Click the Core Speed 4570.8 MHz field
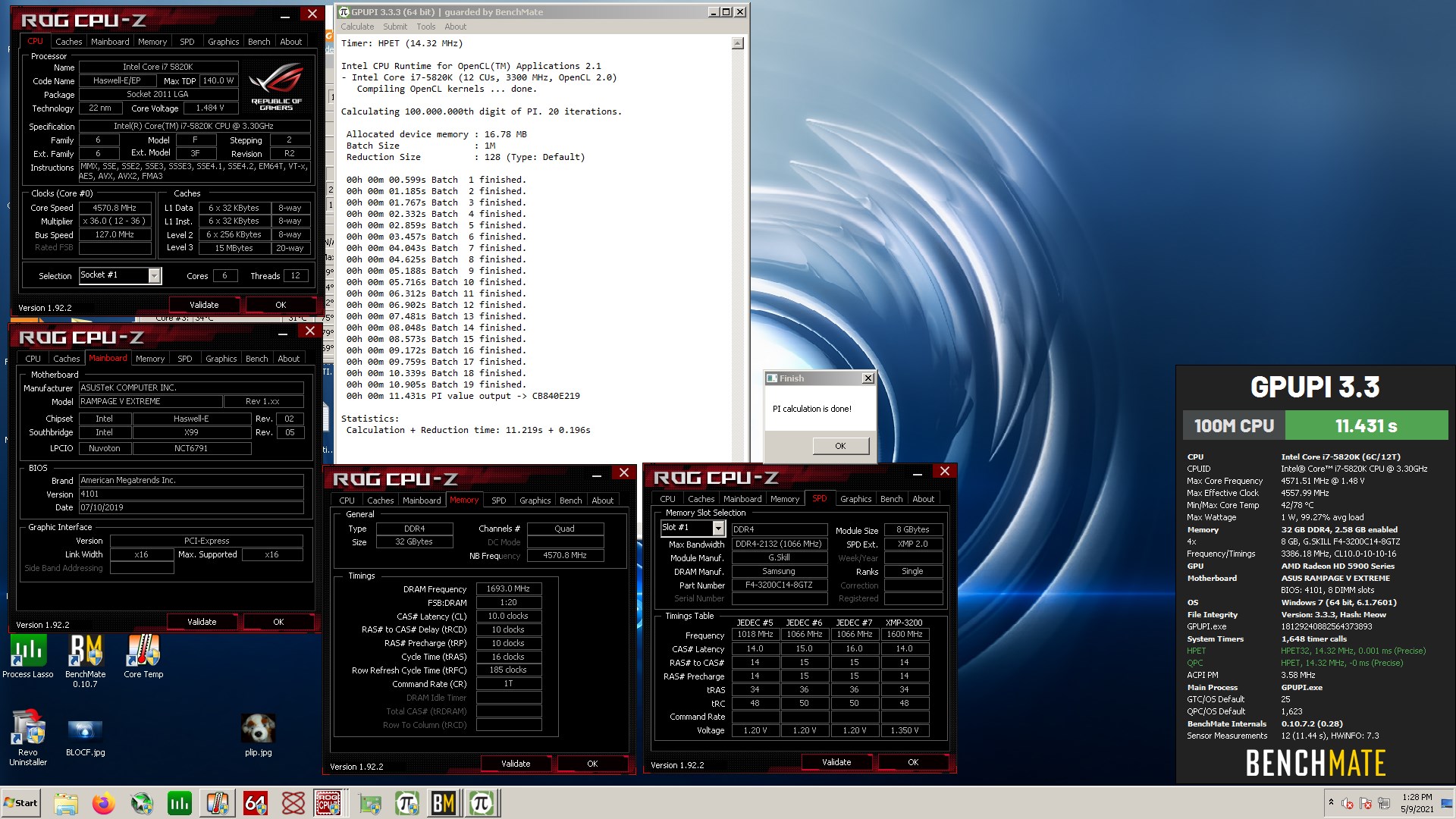The image size is (1456, 819). 115,208
